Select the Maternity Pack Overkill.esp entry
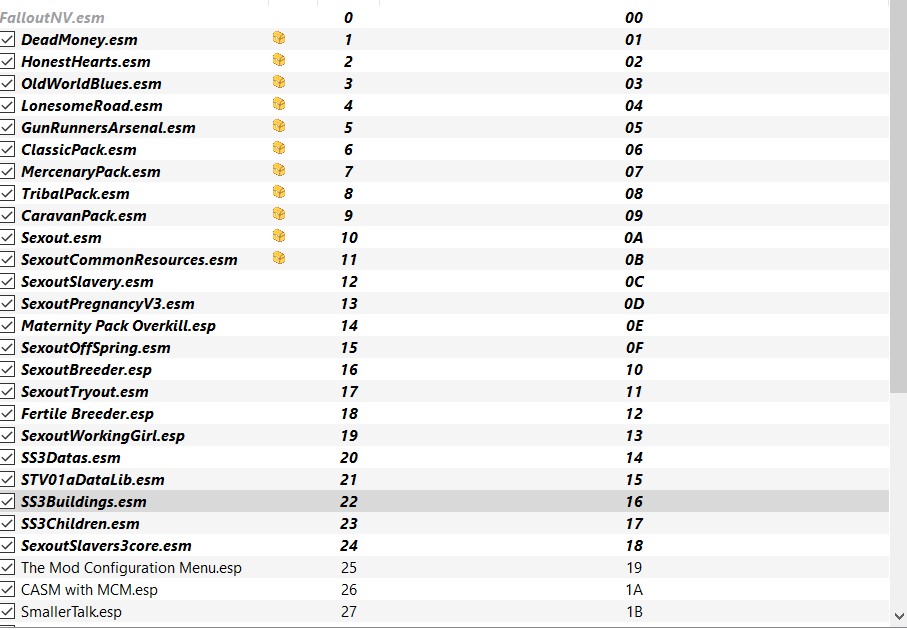907x630 pixels. [444, 326]
